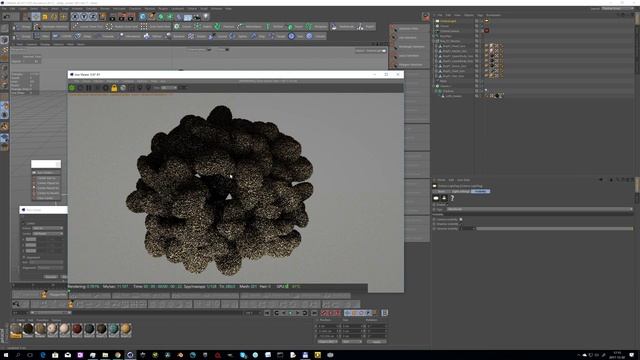The image size is (640, 360).
Task: Select the Live Selection tool
Action: 27,17
